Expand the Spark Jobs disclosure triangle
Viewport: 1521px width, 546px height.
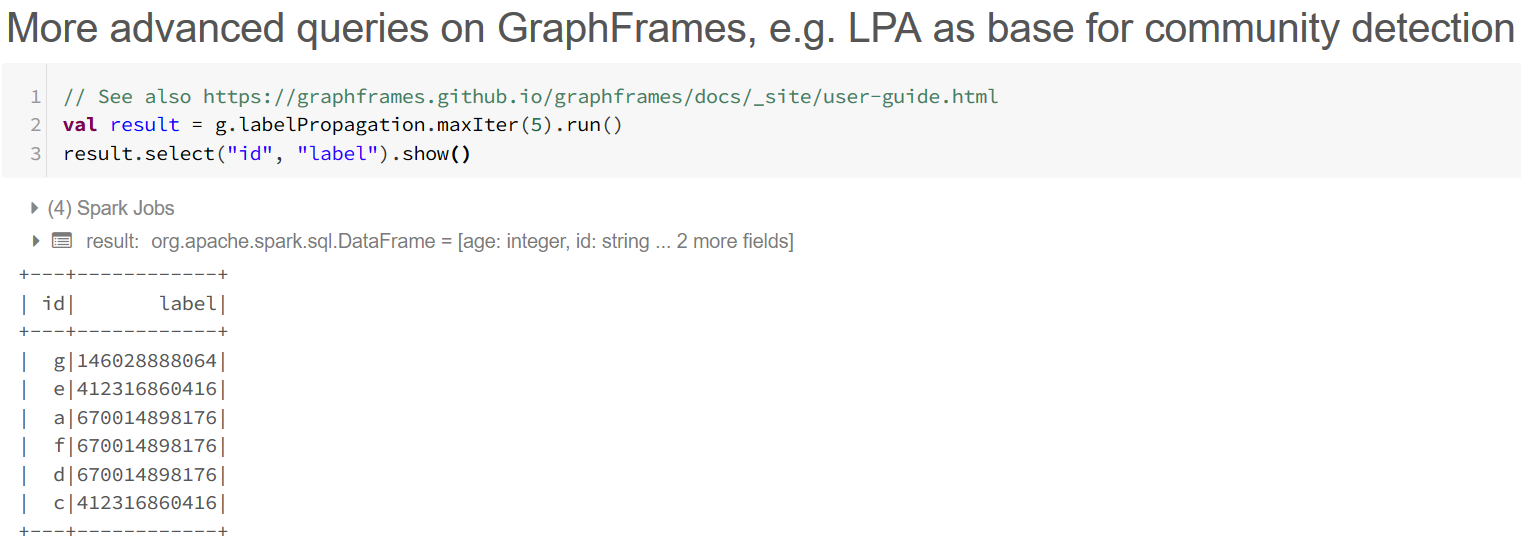[35, 209]
